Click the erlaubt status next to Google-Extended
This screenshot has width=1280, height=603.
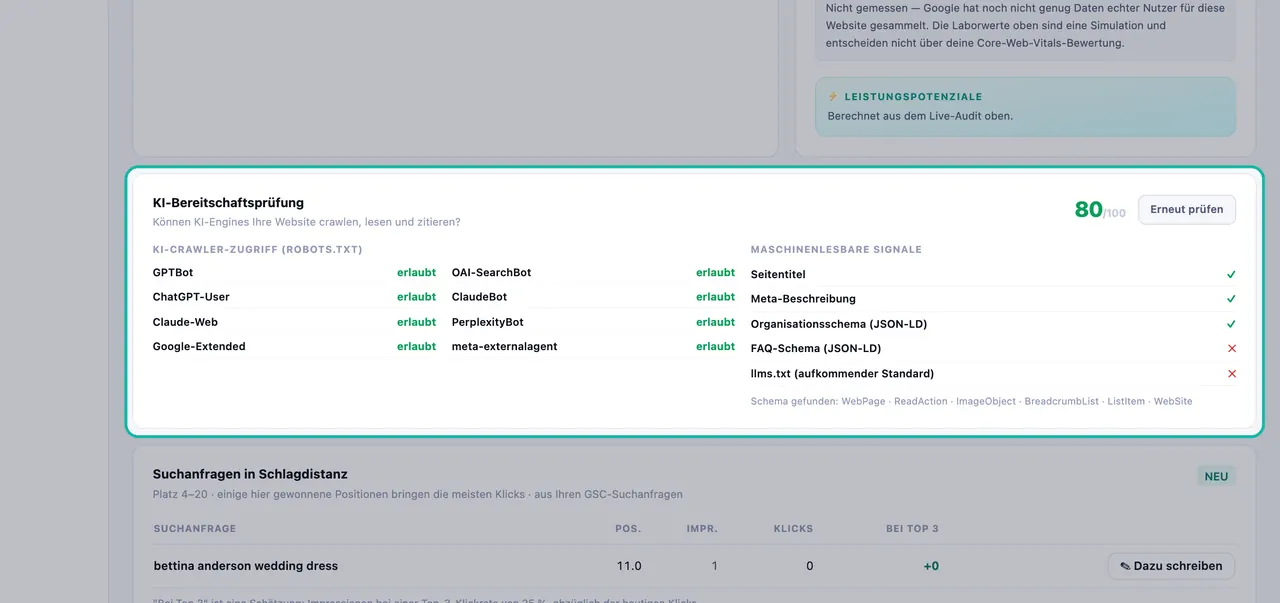(416, 346)
